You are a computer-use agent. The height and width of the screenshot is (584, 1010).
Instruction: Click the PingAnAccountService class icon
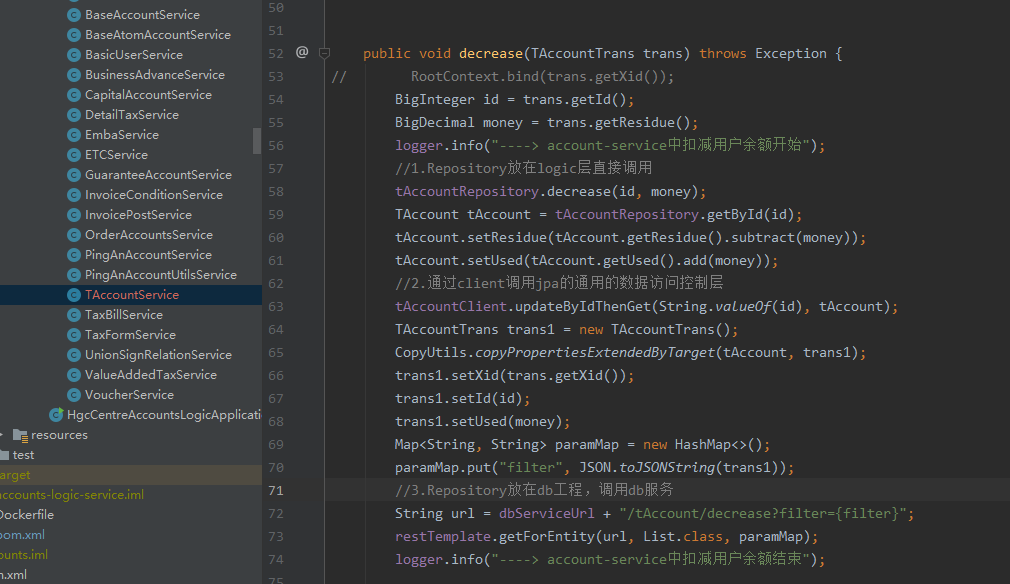[74, 254]
